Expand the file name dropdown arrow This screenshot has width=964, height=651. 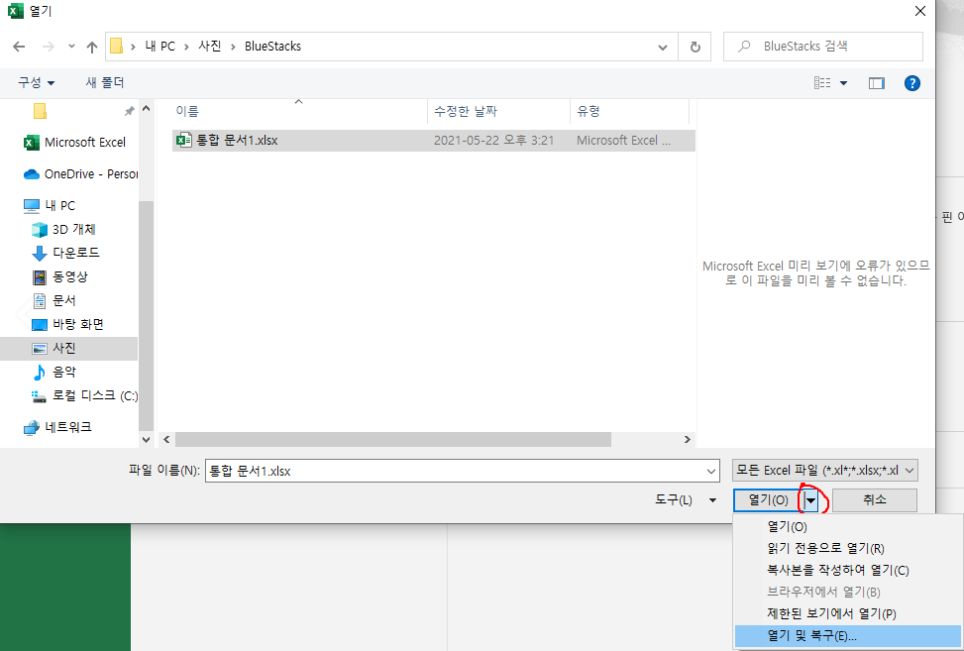point(711,471)
